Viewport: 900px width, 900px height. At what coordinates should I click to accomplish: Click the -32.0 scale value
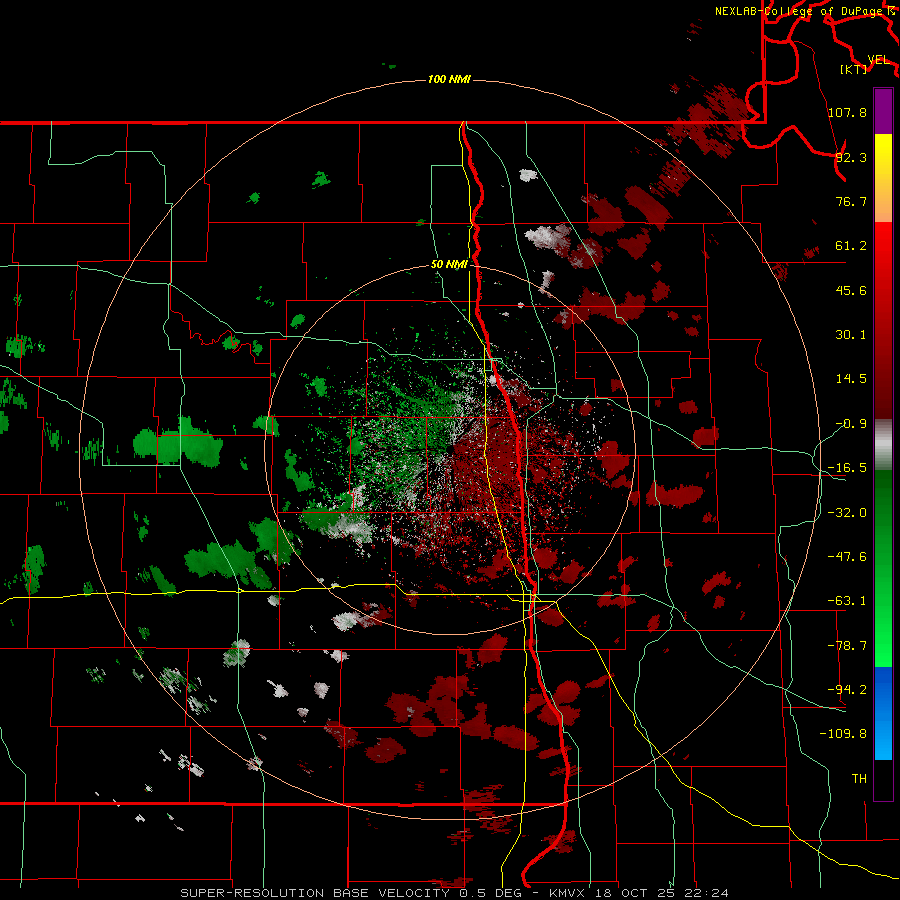pos(847,513)
